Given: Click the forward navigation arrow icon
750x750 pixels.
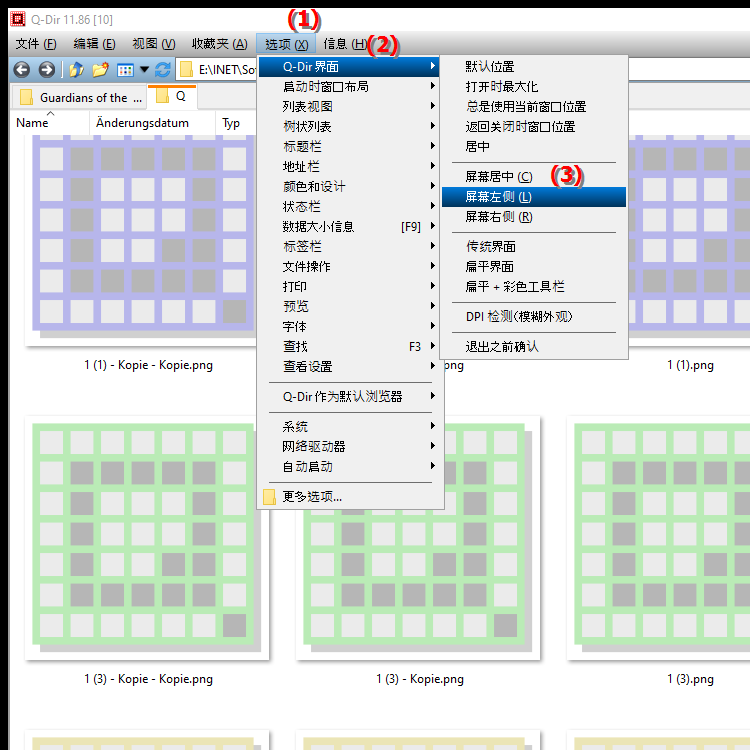Looking at the screenshot, I should [x=46, y=70].
